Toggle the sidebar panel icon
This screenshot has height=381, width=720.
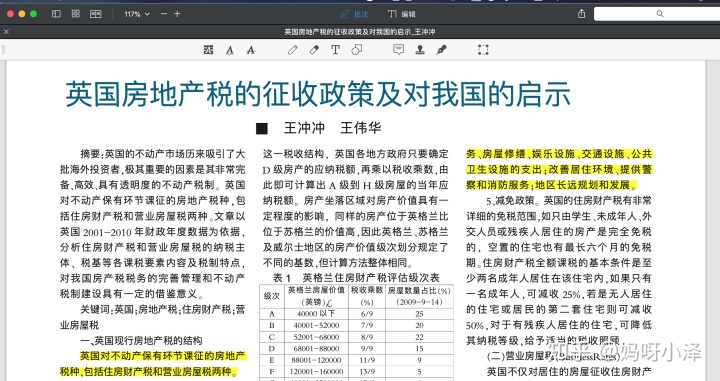[56, 14]
